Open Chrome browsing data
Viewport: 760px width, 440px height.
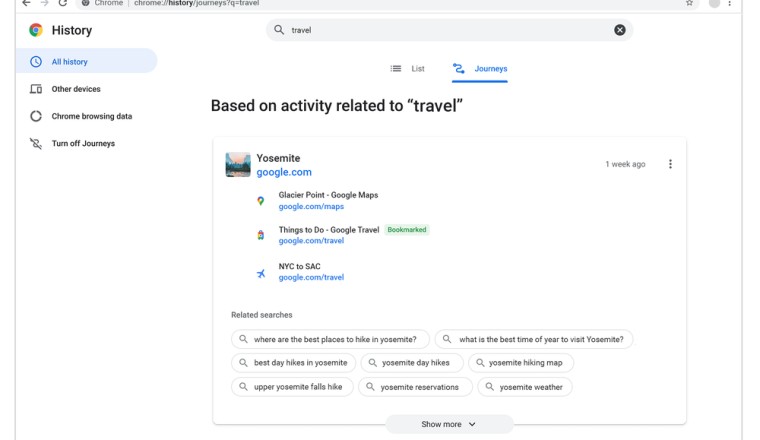point(92,116)
